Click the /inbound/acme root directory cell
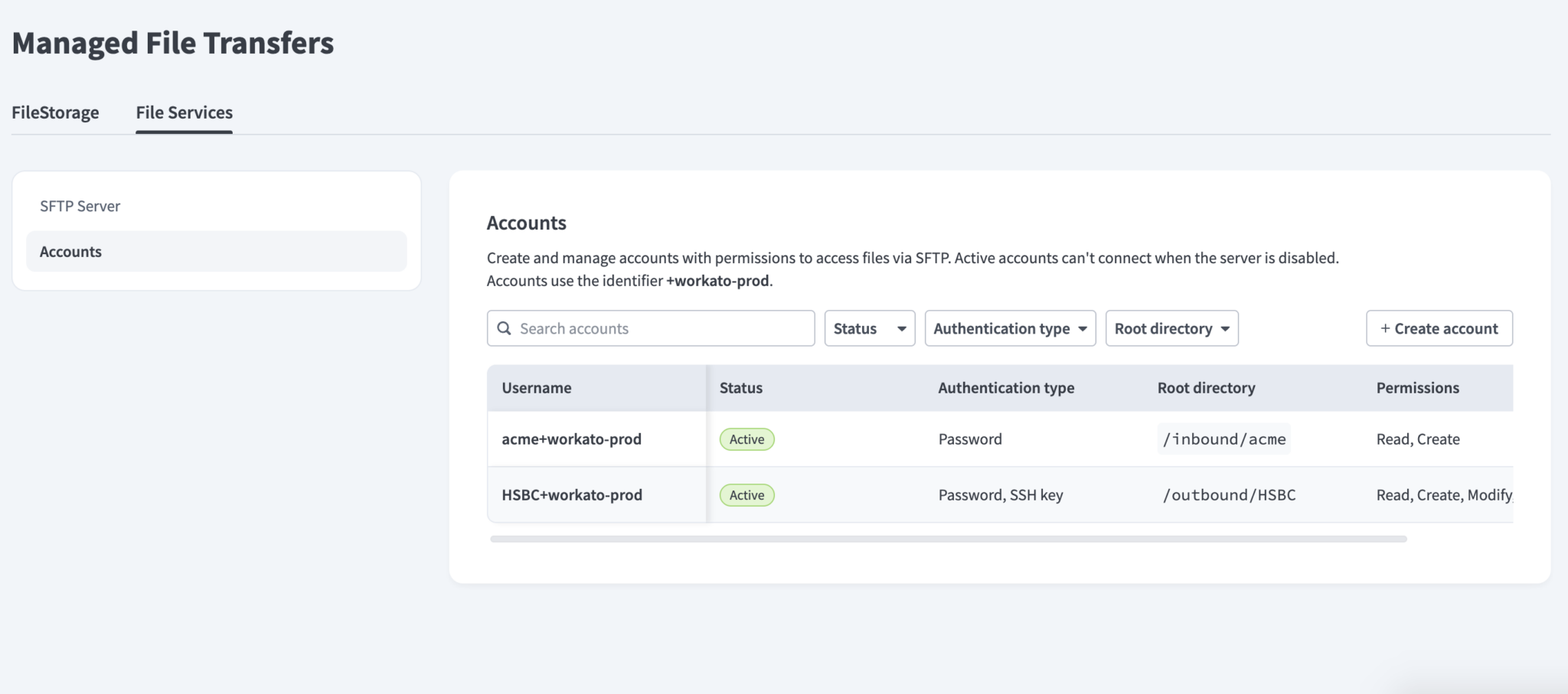The width and height of the screenshot is (1568, 694). [1224, 439]
